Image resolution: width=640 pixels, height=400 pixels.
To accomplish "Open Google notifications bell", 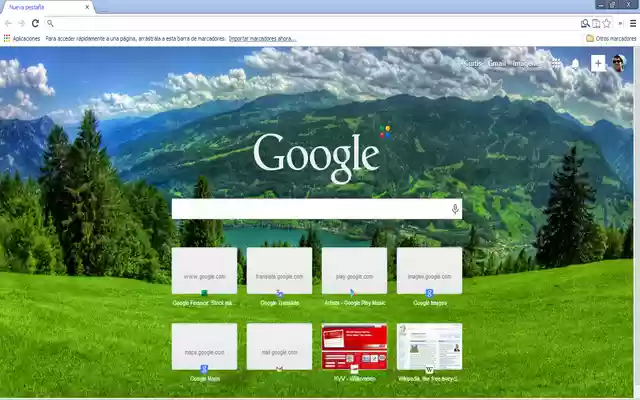I will click(575, 63).
